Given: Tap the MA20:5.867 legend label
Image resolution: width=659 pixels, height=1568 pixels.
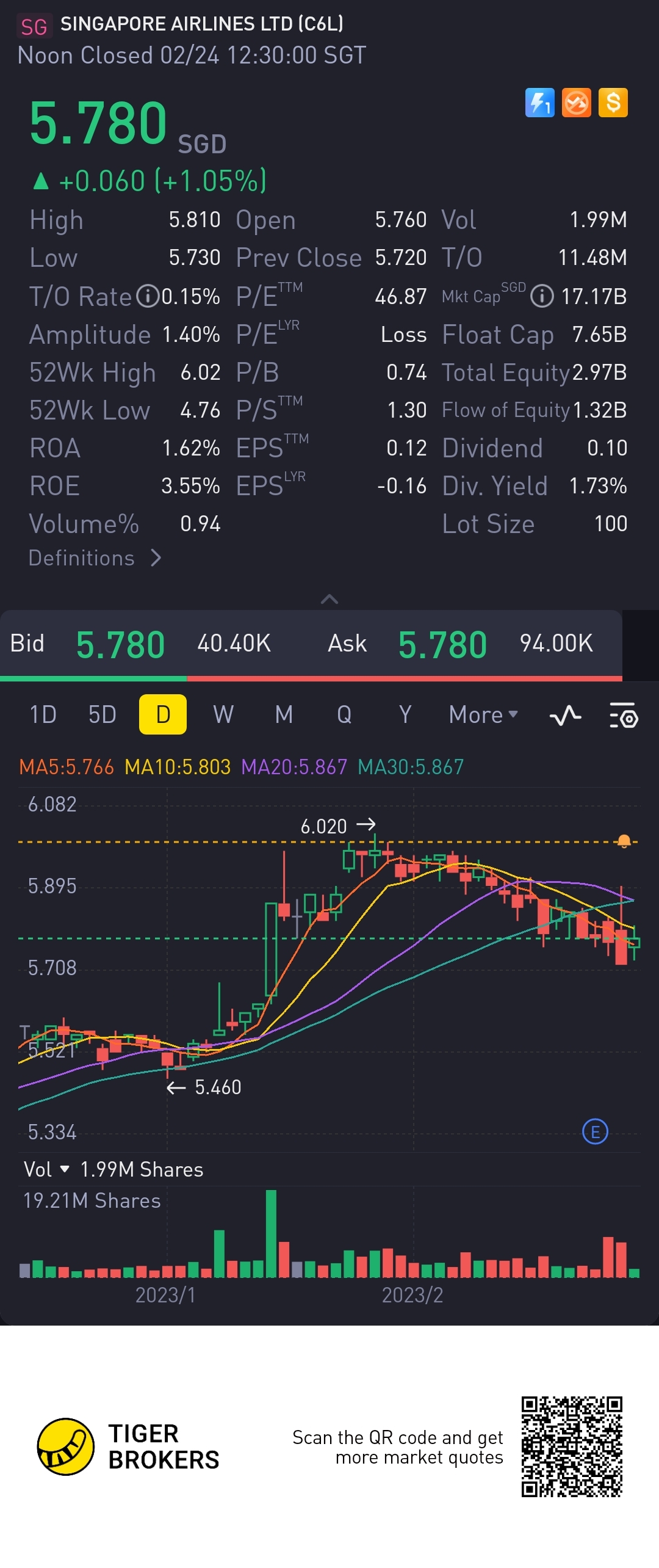Looking at the screenshot, I should pyautogui.click(x=294, y=767).
